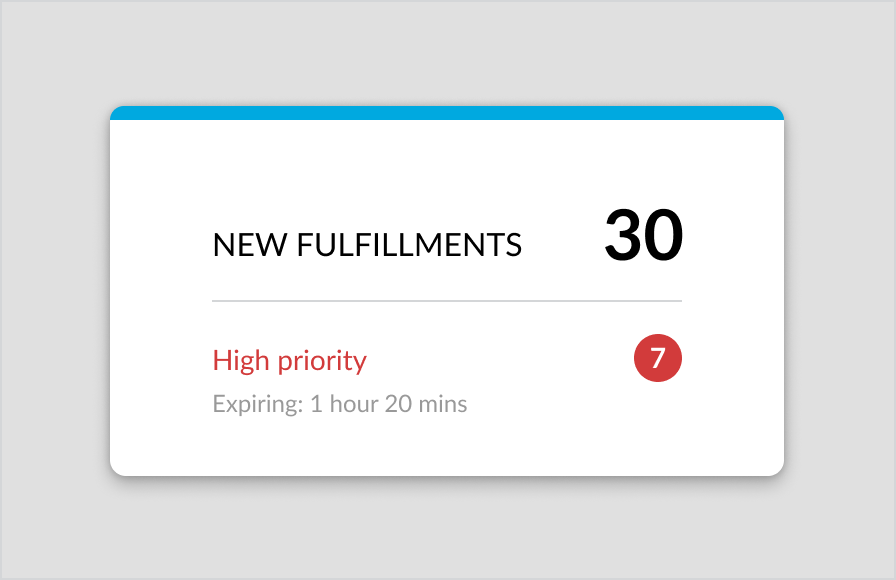Click the blue accent bar atop the card
The width and height of the screenshot is (896, 580).
point(447,113)
